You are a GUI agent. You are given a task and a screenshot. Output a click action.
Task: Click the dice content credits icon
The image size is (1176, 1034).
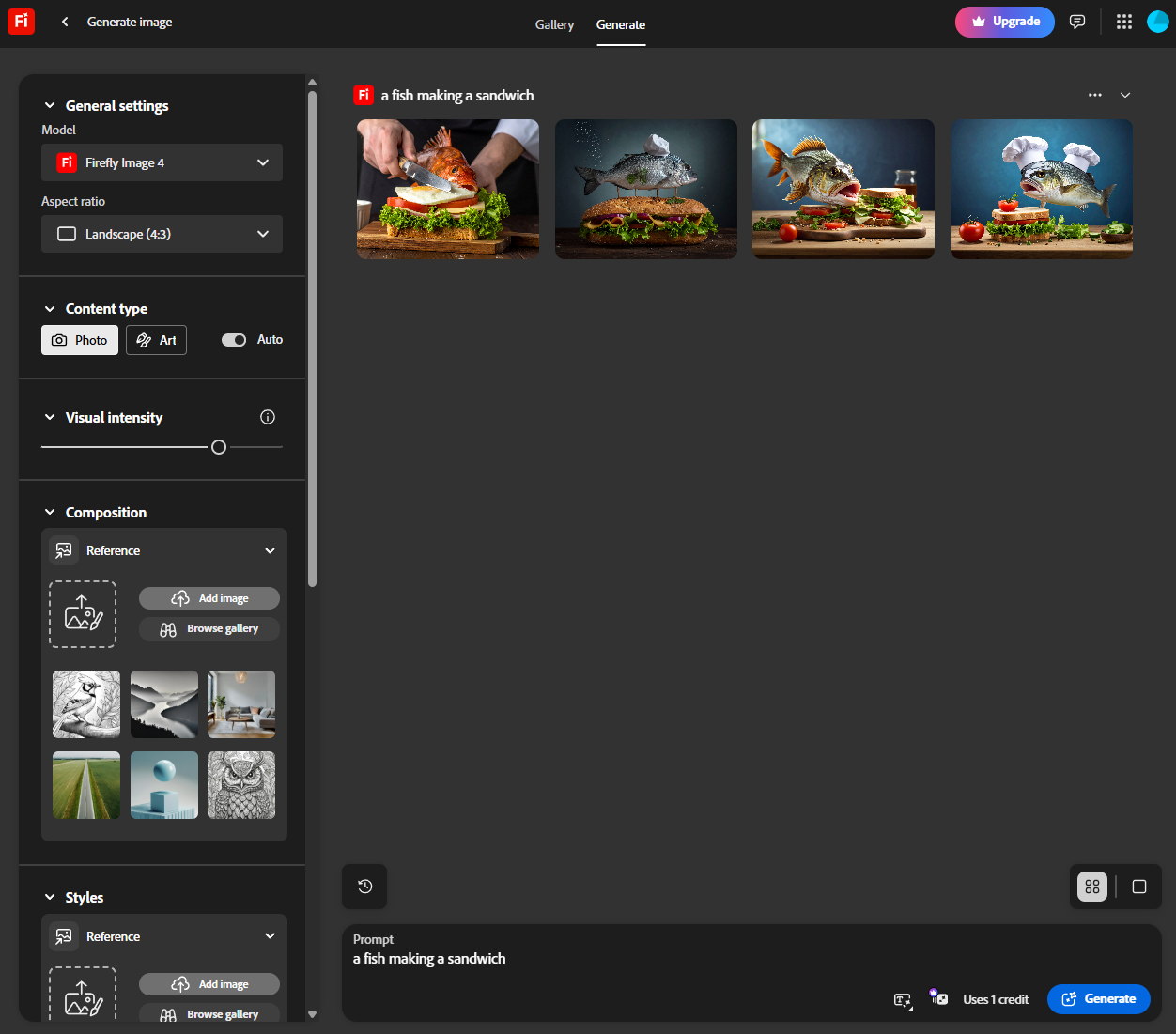coord(938,998)
